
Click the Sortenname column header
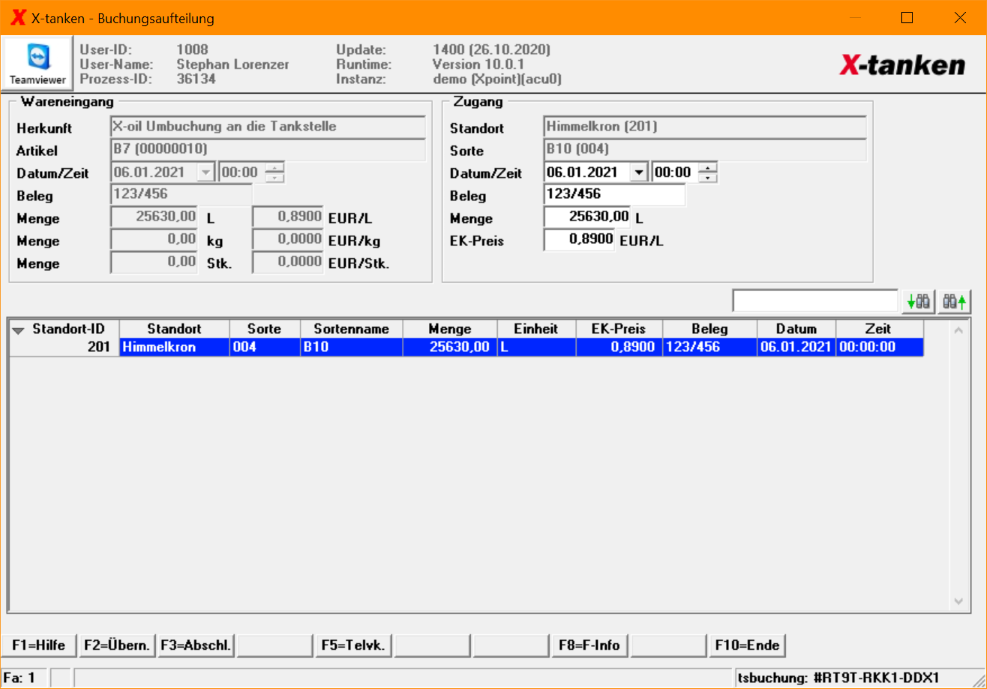pyautogui.click(x=351, y=328)
